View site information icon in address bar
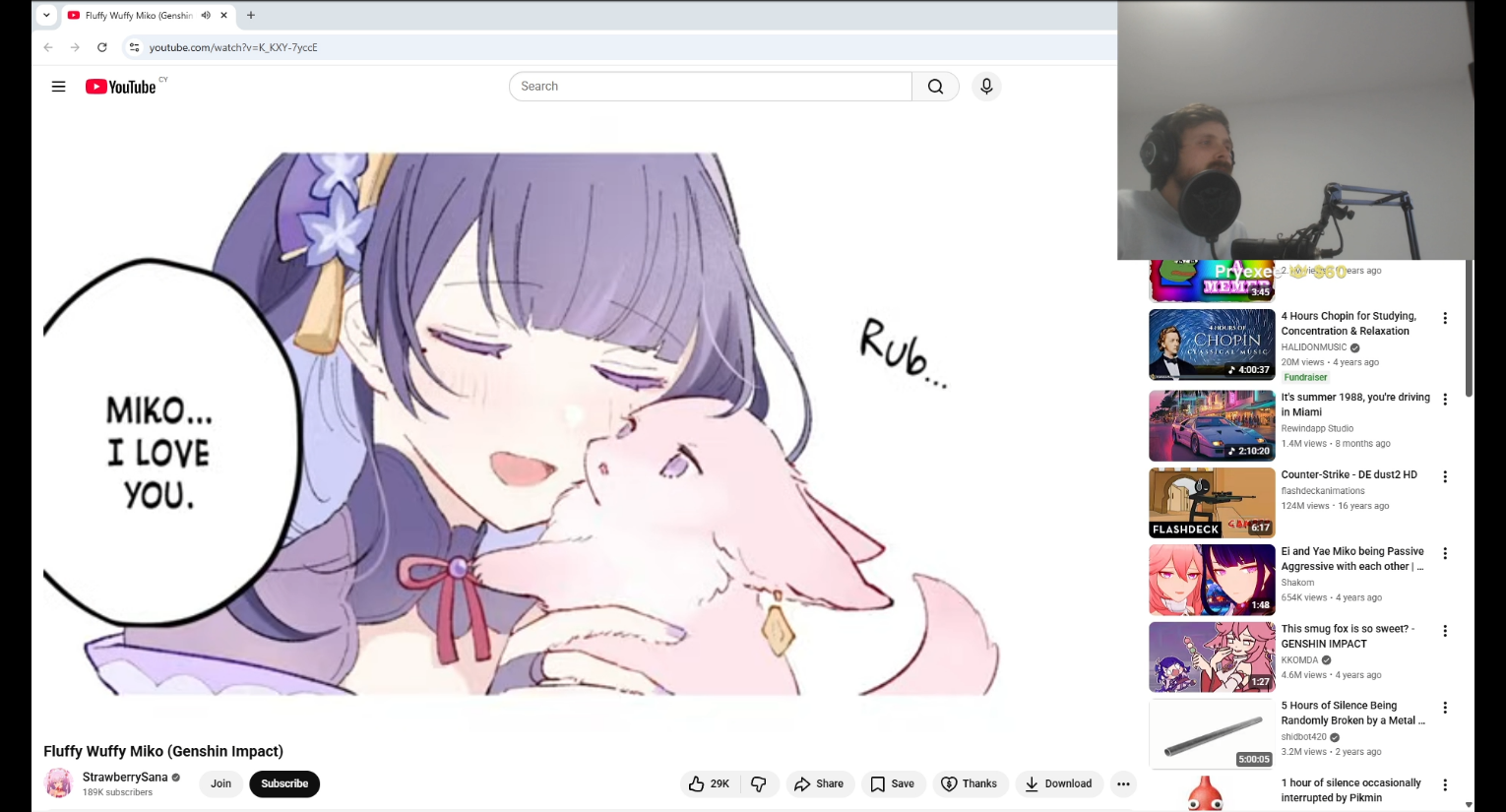This screenshot has width=1506, height=812. point(135,47)
